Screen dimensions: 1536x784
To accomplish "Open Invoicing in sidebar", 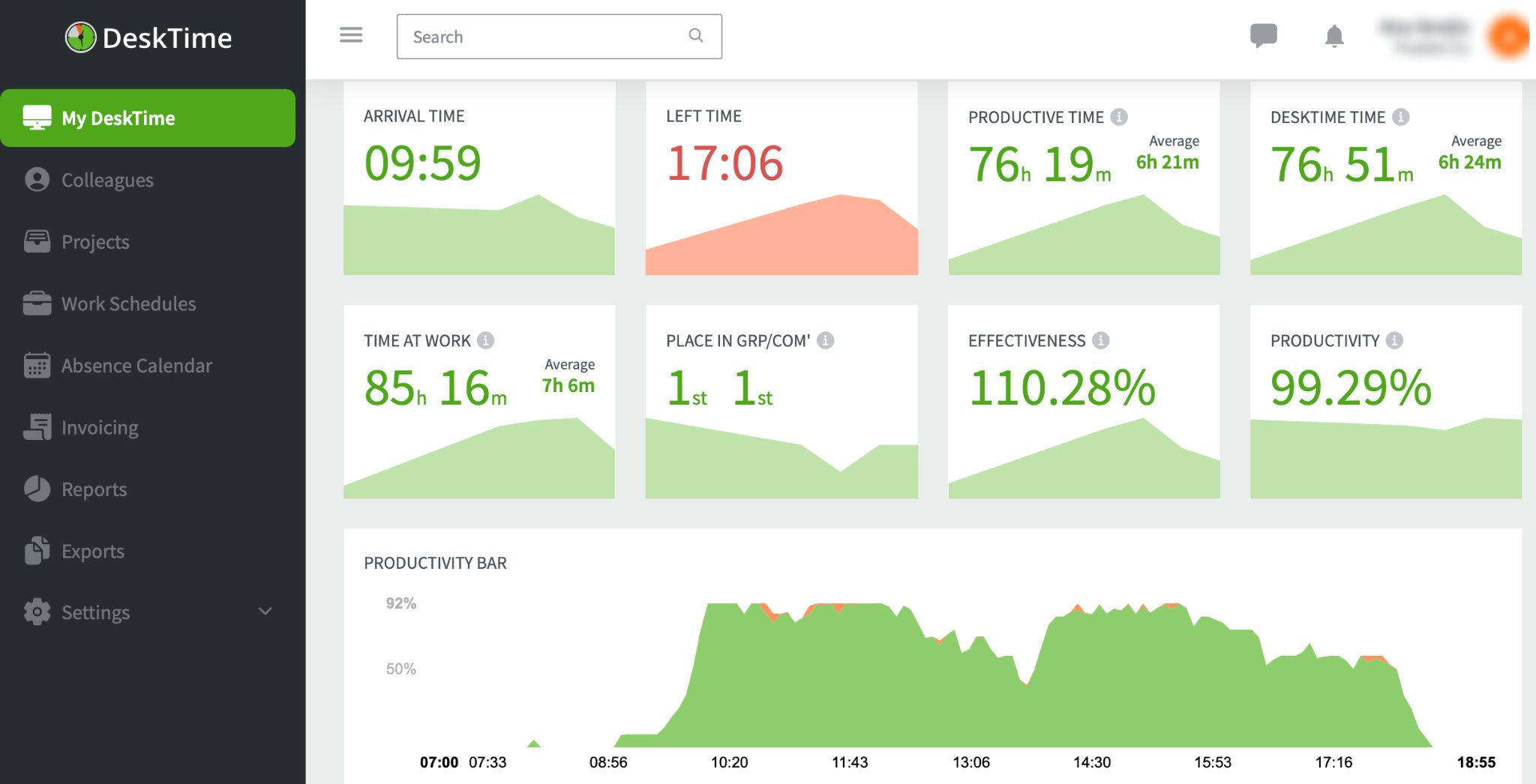I will click(x=100, y=428).
